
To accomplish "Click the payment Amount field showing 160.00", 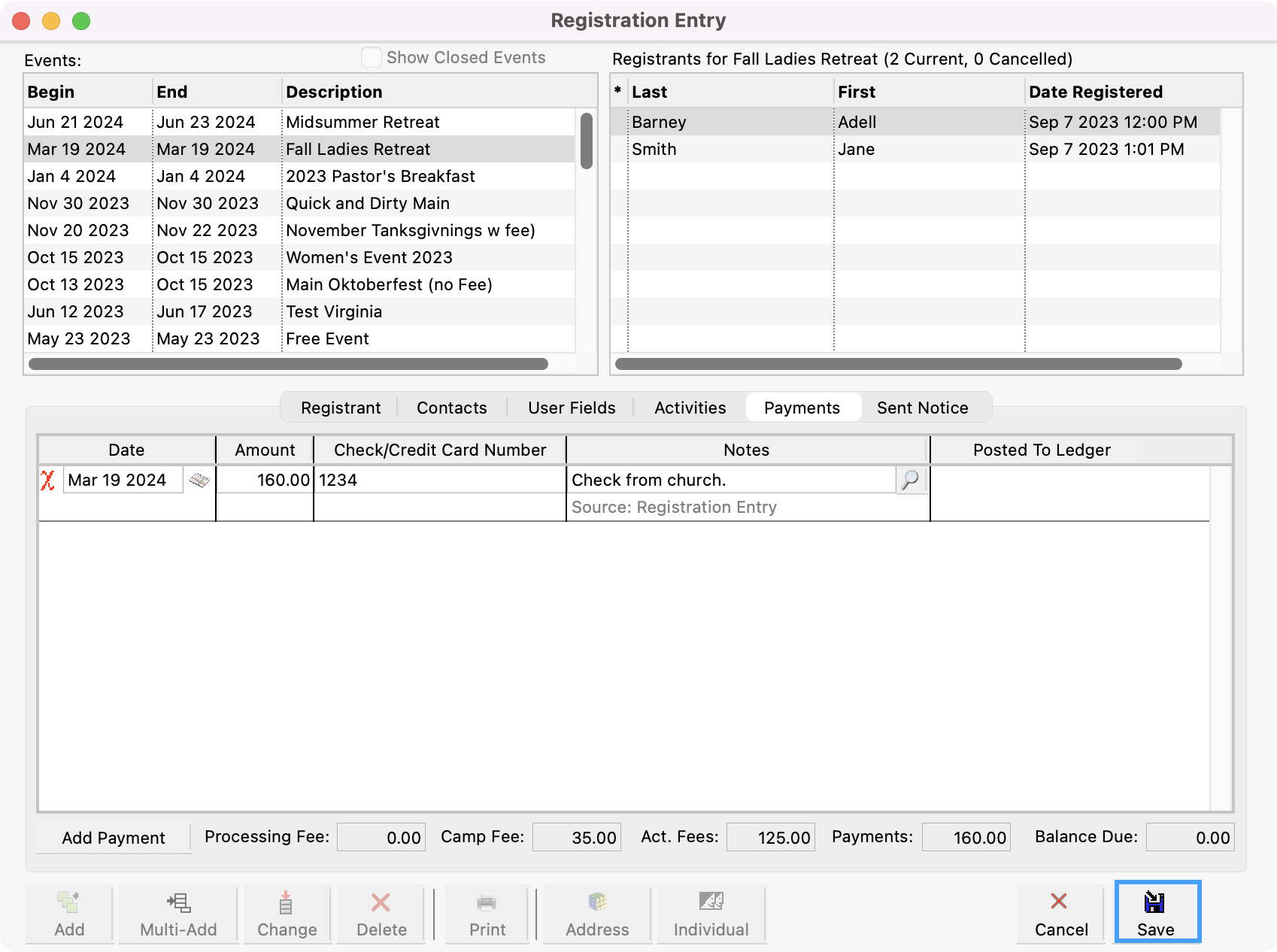I will (x=265, y=480).
